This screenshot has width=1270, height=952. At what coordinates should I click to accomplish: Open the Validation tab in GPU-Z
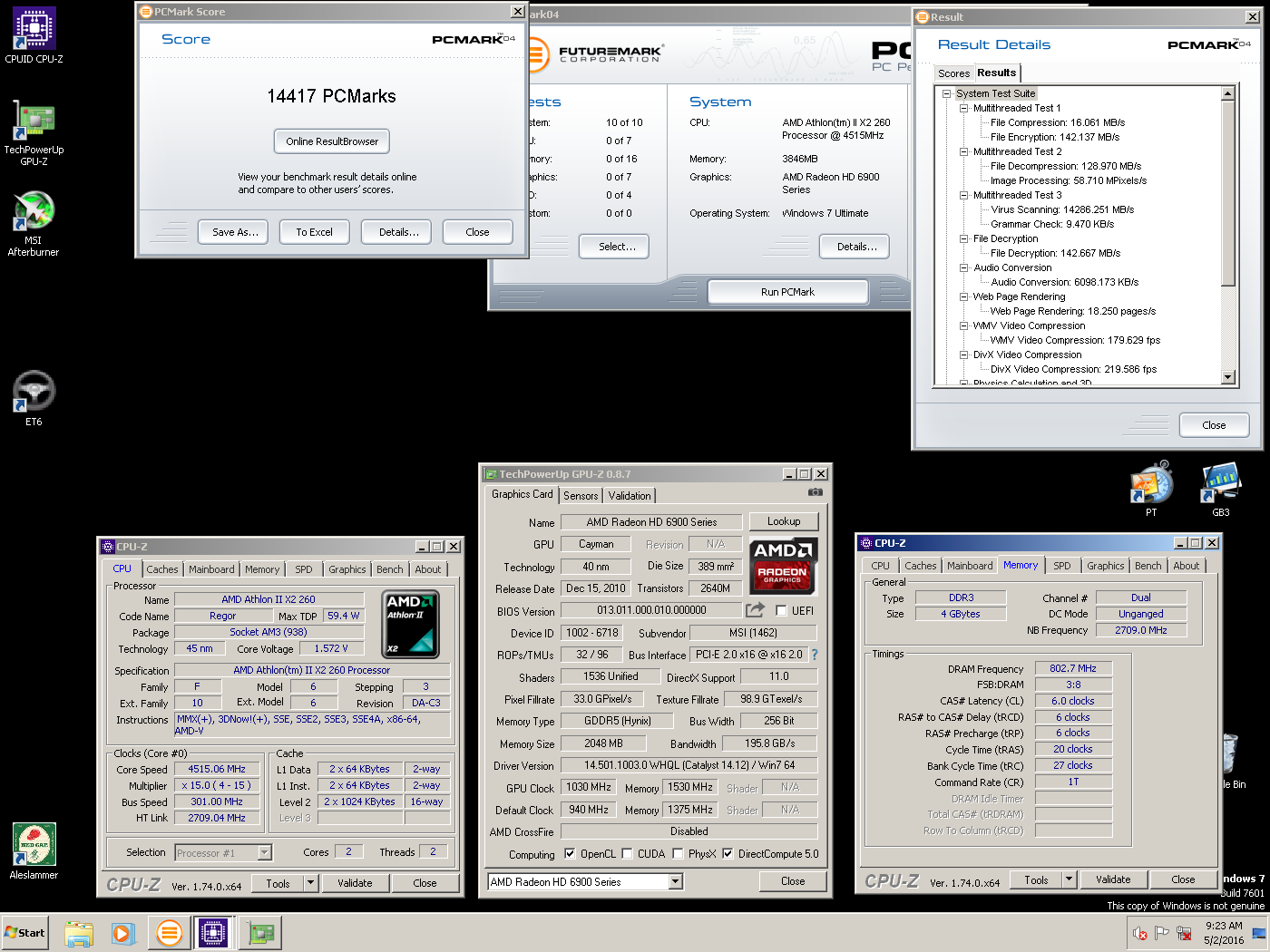point(630,496)
